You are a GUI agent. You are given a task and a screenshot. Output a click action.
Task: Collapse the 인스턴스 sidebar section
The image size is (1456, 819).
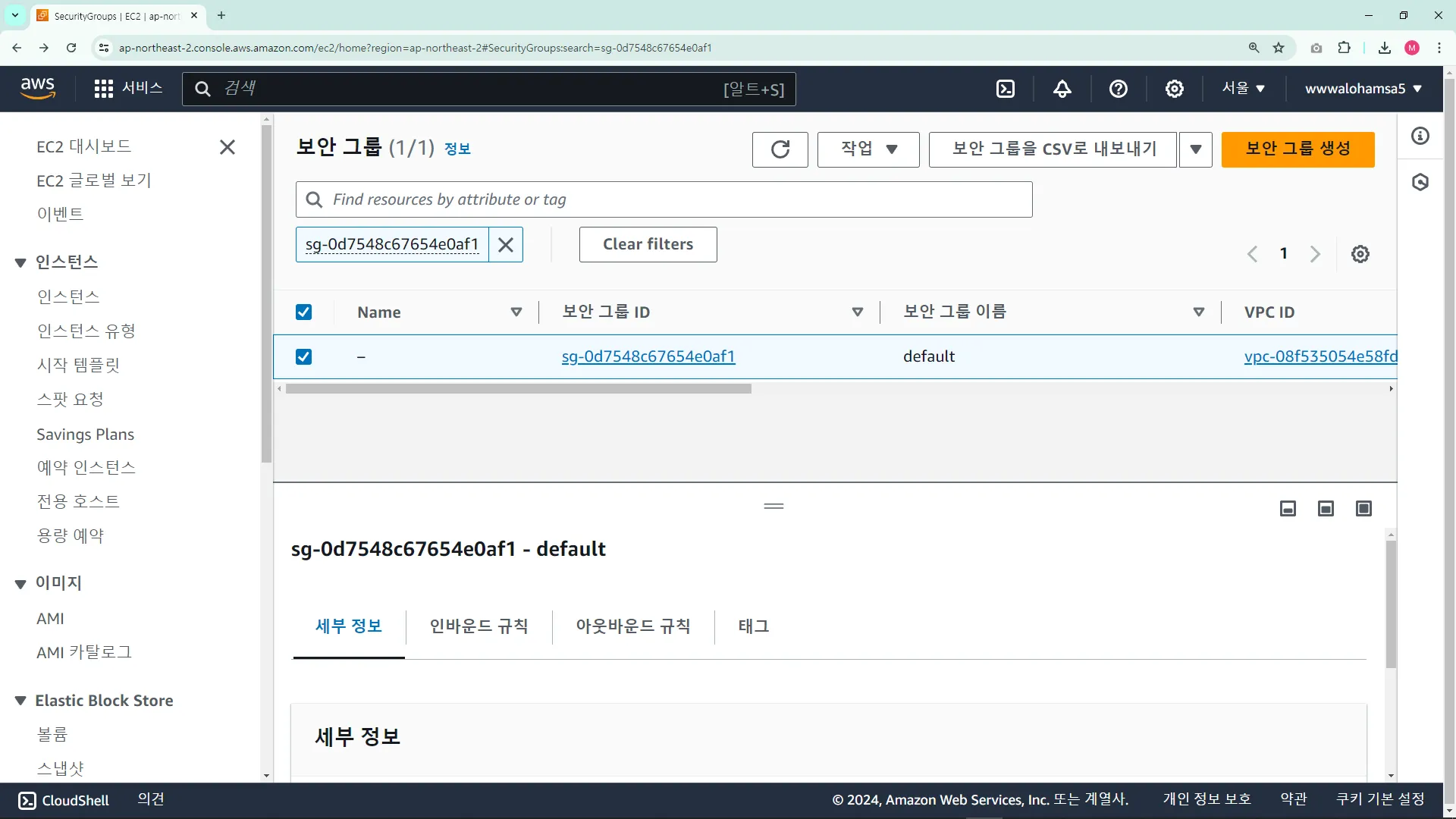[20, 262]
